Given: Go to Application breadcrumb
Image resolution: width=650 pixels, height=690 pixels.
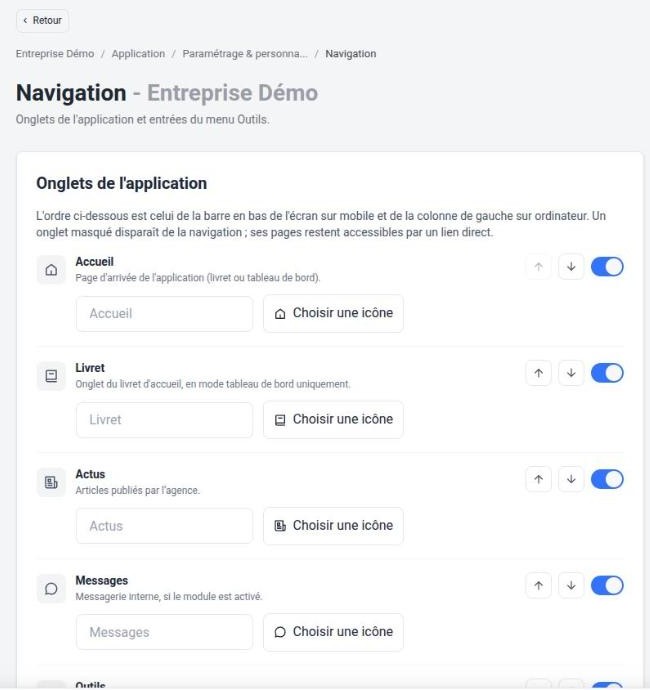Looking at the screenshot, I should pyautogui.click(x=138, y=54).
